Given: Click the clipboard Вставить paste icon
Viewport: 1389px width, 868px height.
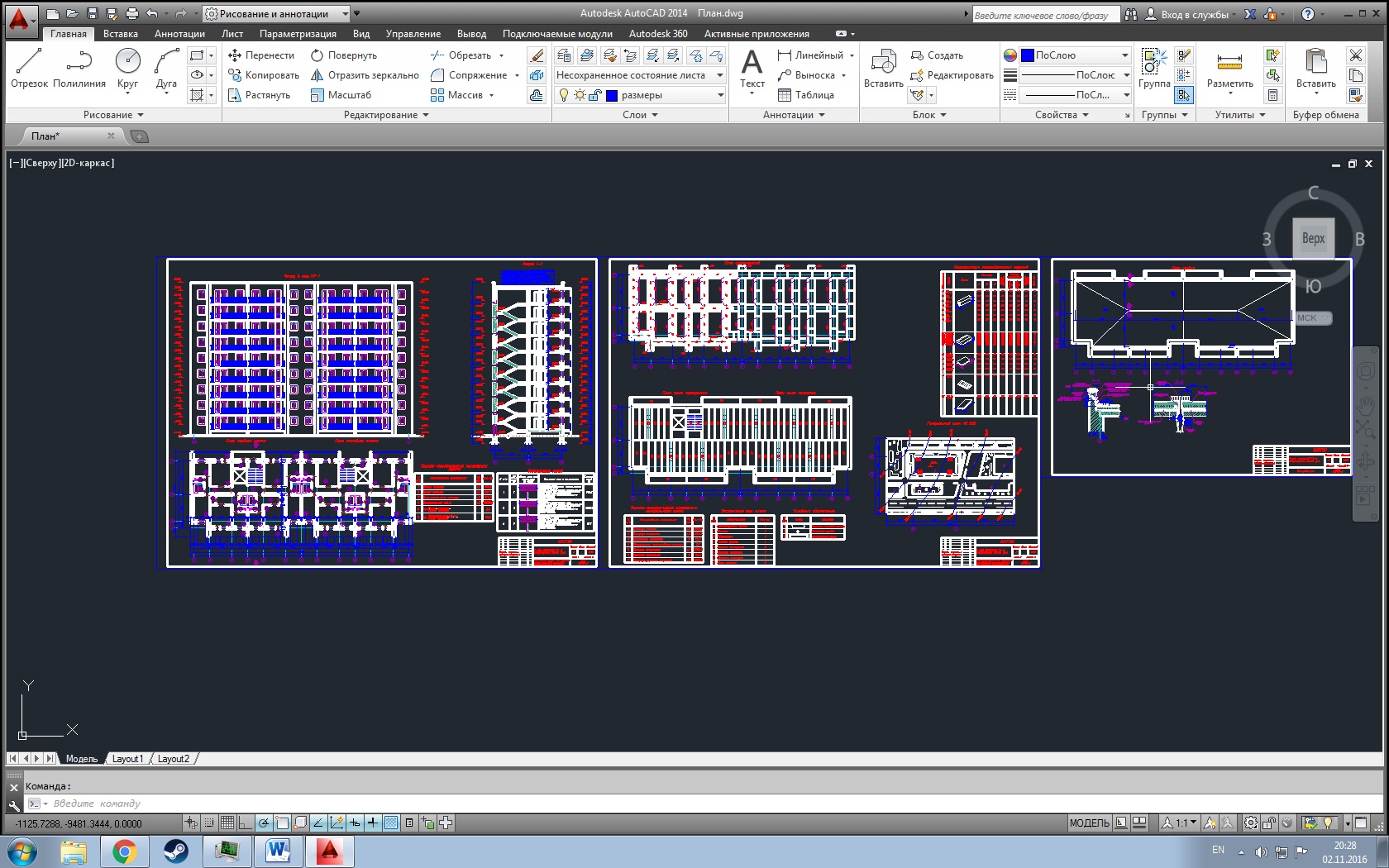Looking at the screenshot, I should click(1315, 68).
